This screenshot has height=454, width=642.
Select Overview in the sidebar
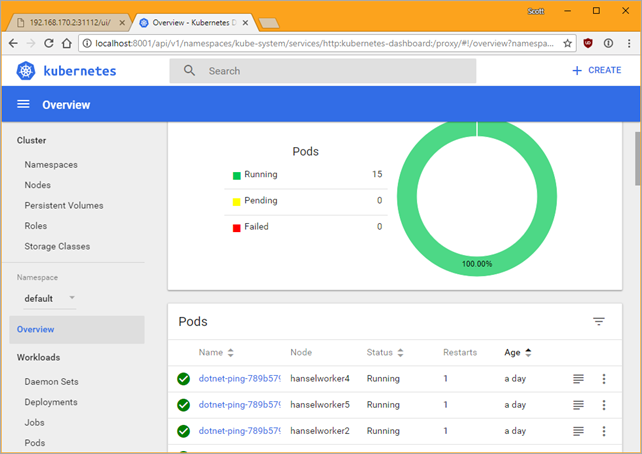tap(77, 330)
